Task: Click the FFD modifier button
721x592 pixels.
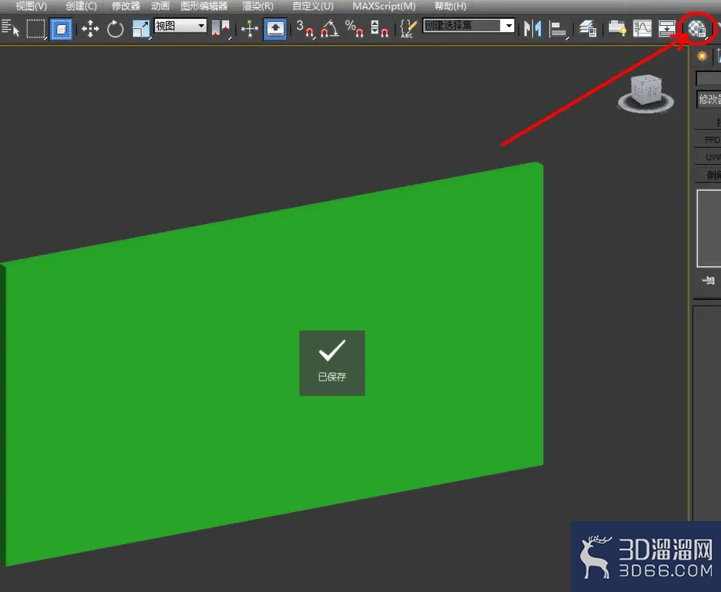Action: (x=708, y=139)
